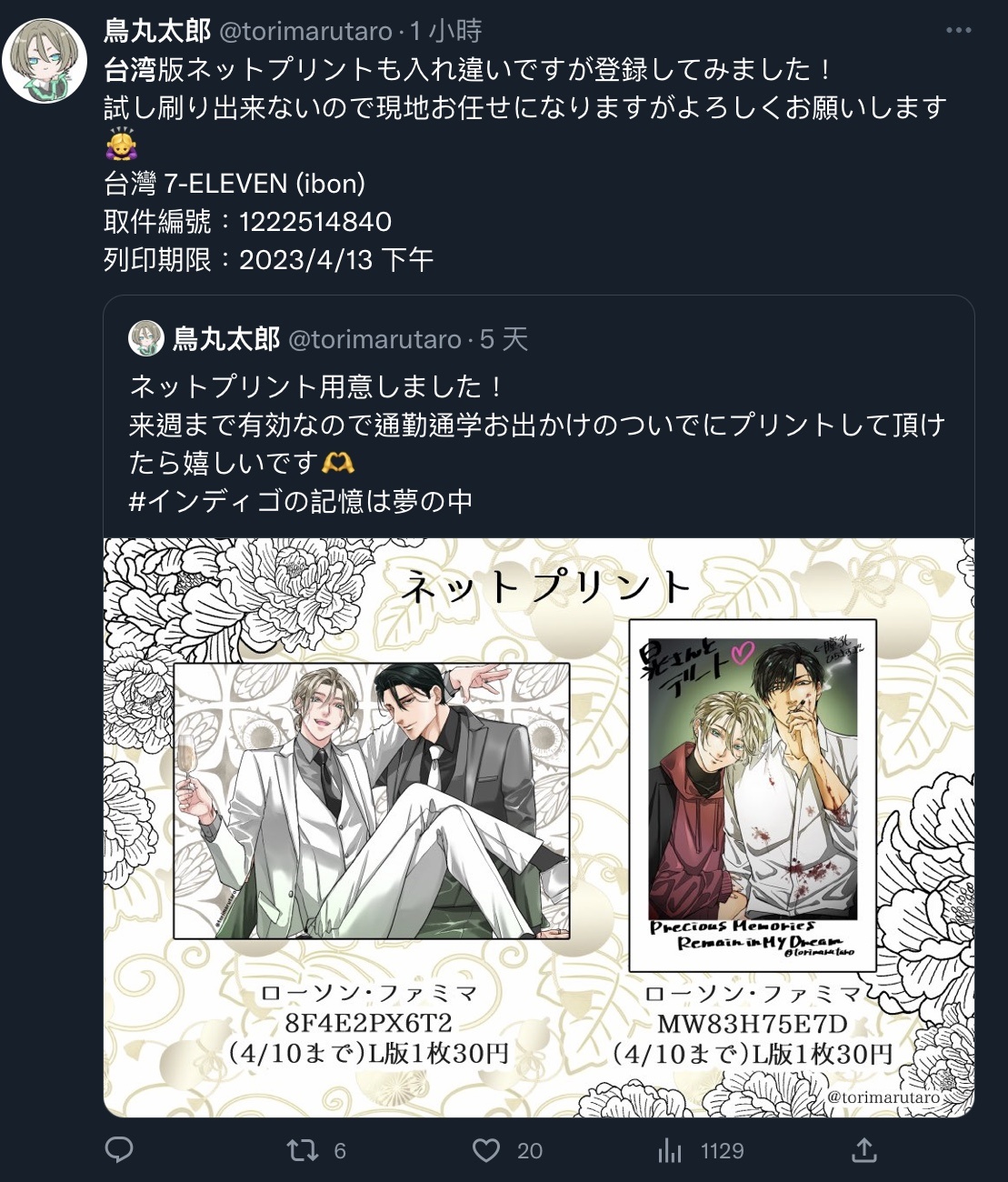Open the large profile avatar of 鳥丸太郎

(45, 60)
